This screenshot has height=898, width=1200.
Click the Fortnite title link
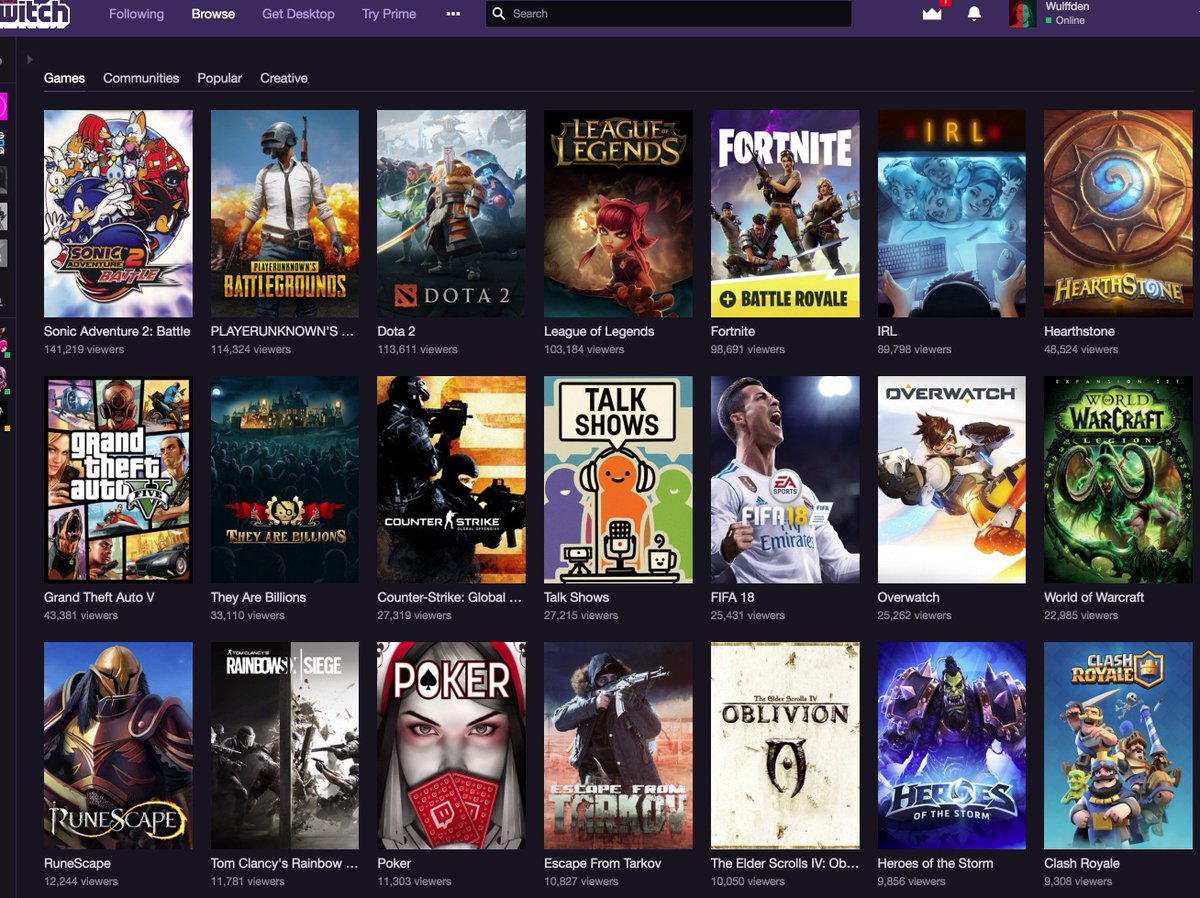(x=733, y=331)
